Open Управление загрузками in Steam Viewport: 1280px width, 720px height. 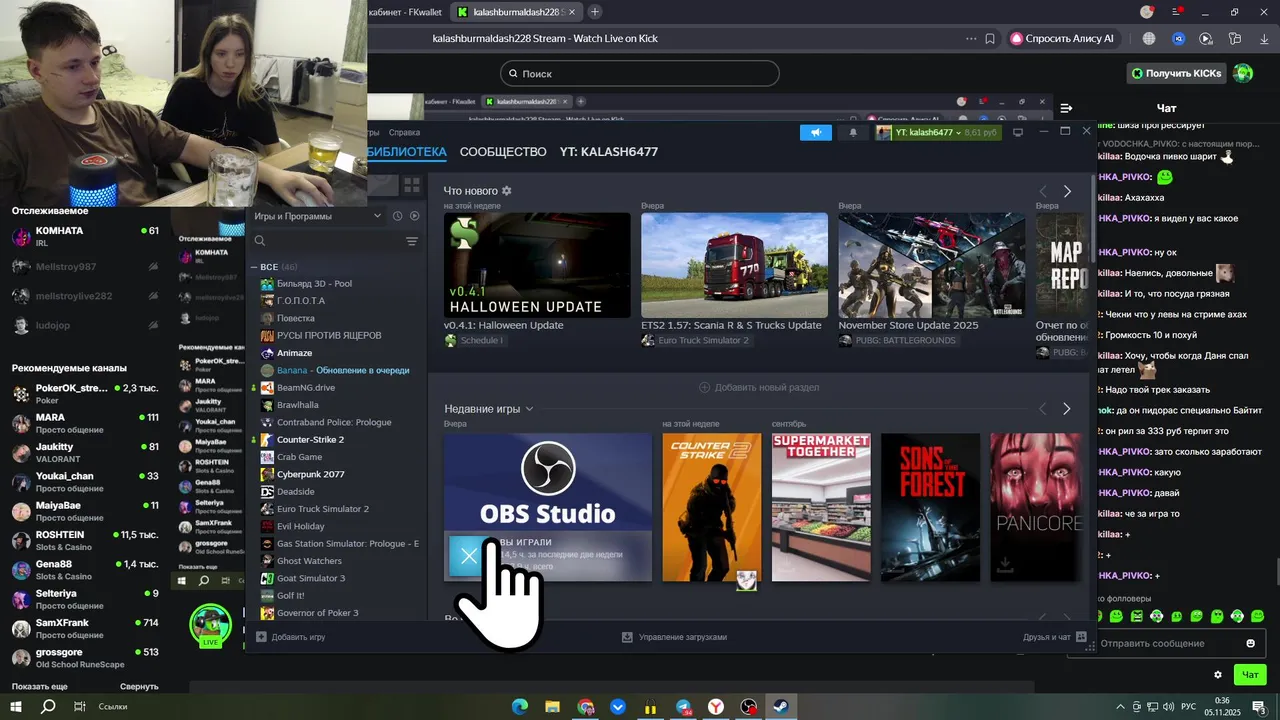click(x=674, y=637)
